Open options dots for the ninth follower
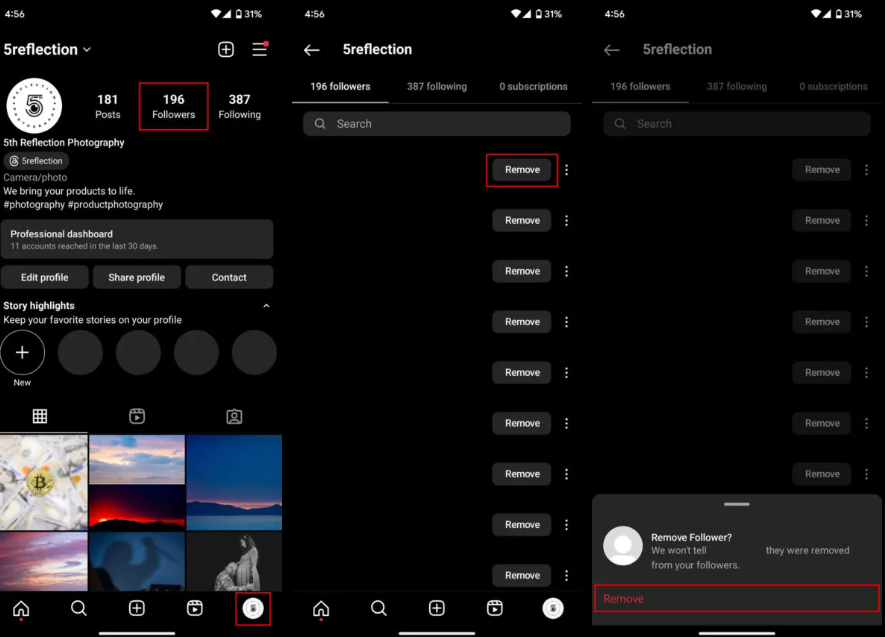The height and width of the screenshot is (637, 885). click(566, 576)
